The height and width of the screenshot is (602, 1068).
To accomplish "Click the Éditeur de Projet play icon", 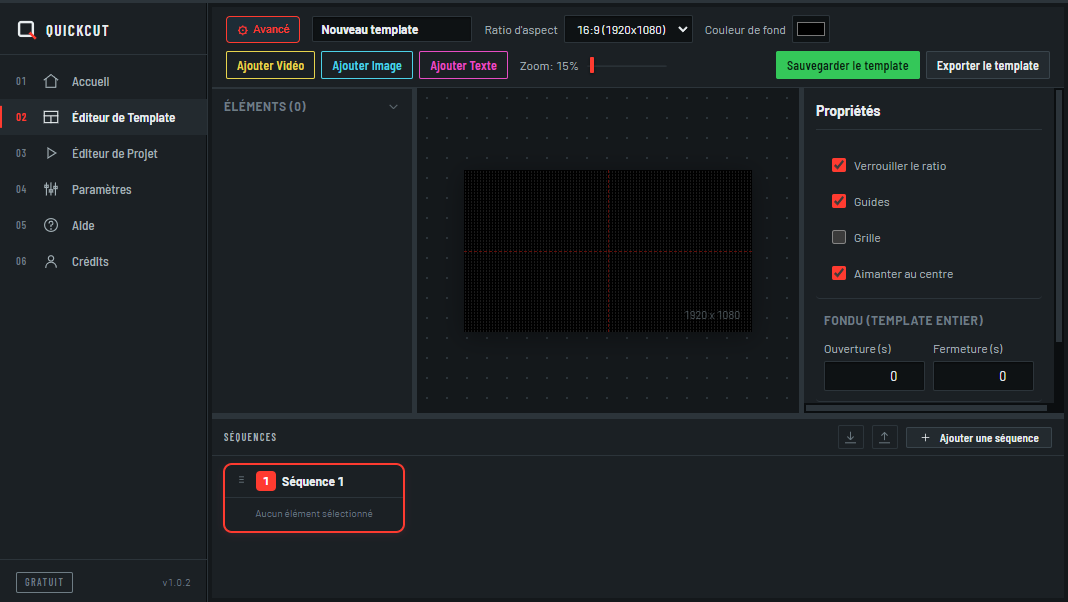I will click(x=51, y=153).
